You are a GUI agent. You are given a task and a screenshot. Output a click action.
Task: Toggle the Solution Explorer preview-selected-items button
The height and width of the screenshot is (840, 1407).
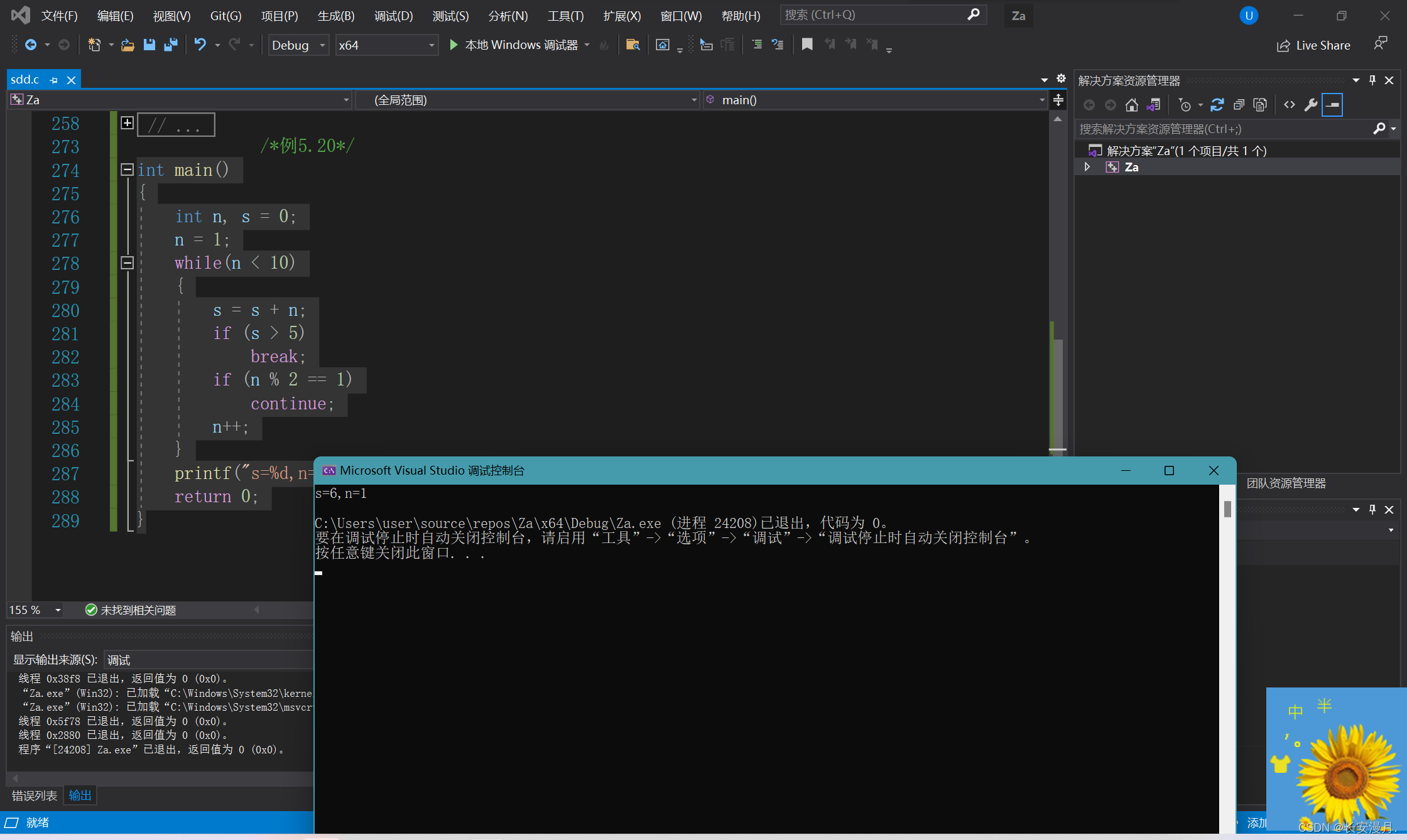click(x=1332, y=105)
